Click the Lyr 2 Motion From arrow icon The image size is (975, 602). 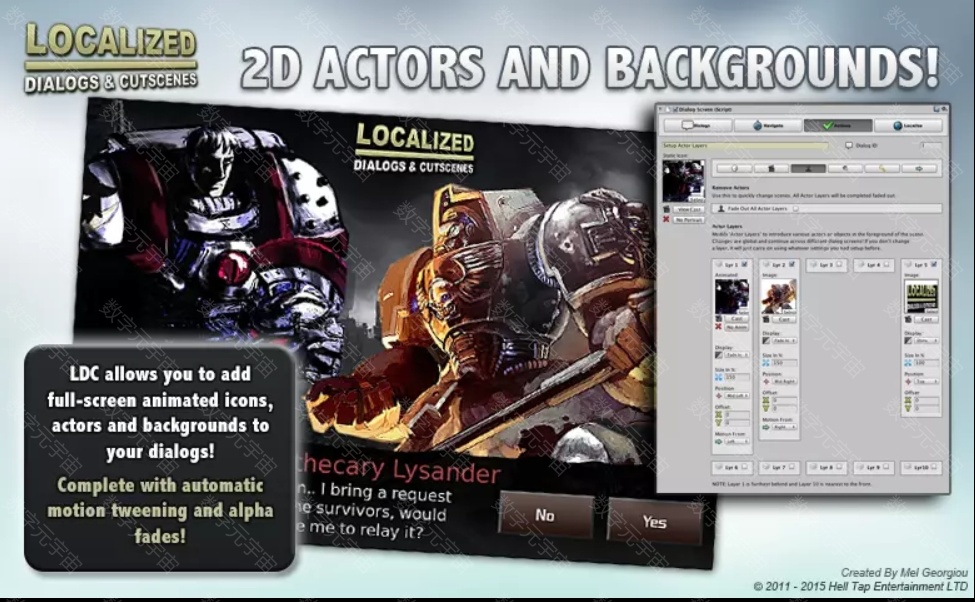click(x=766, y=427)
